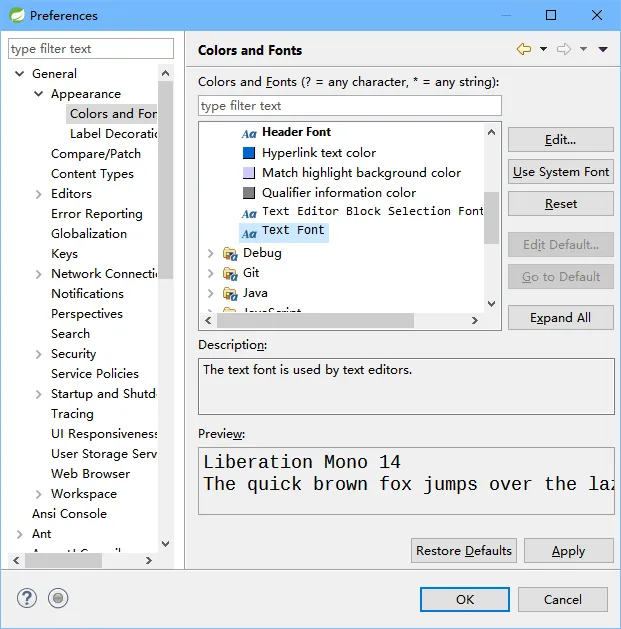Click the Spring leaf icon in title bar
The height and width of the screenshot is (629, 621).
click(17, 15)
